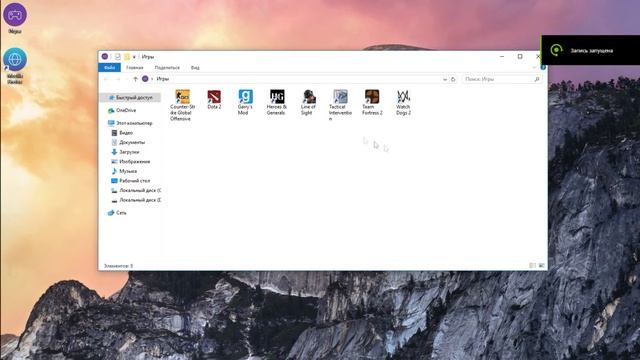Click the search magnifier icon

click(537, 79)
